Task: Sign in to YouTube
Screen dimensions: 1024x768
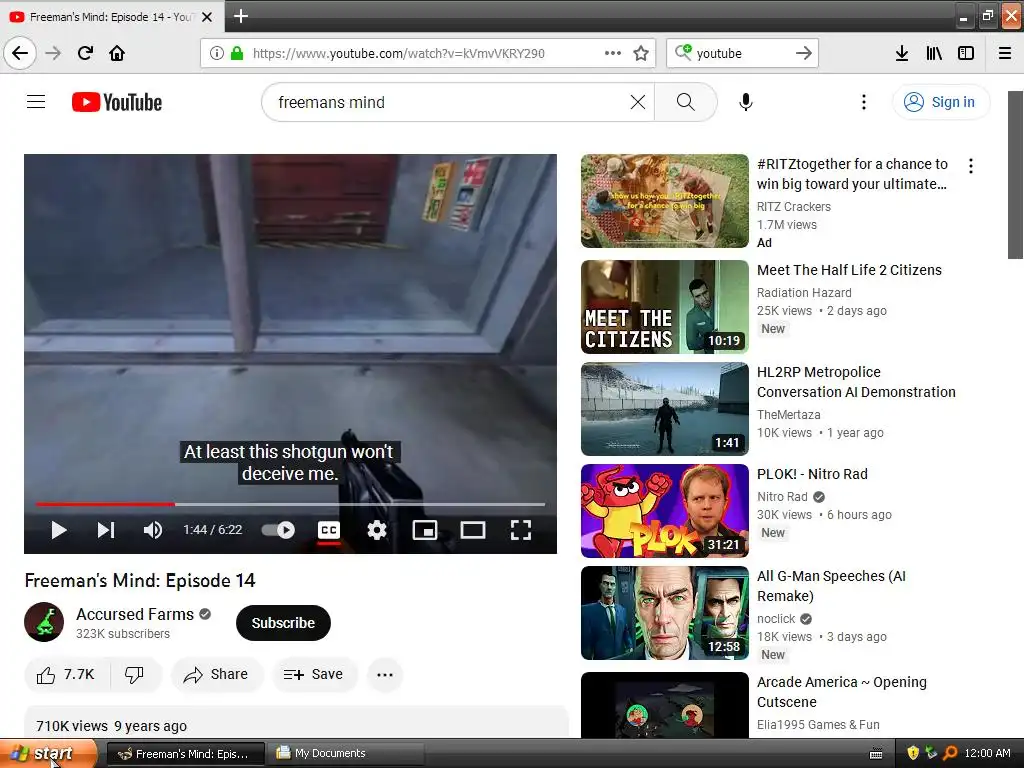Action: [941, 102]
